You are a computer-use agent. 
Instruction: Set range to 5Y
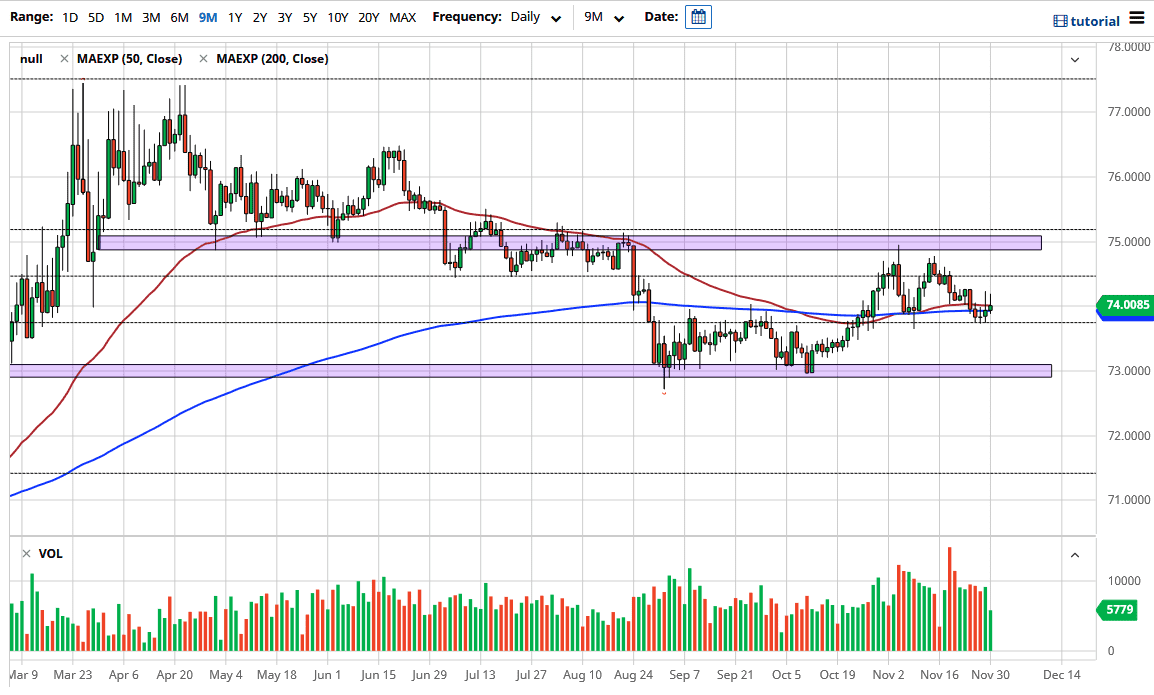[x=310, y=17]
